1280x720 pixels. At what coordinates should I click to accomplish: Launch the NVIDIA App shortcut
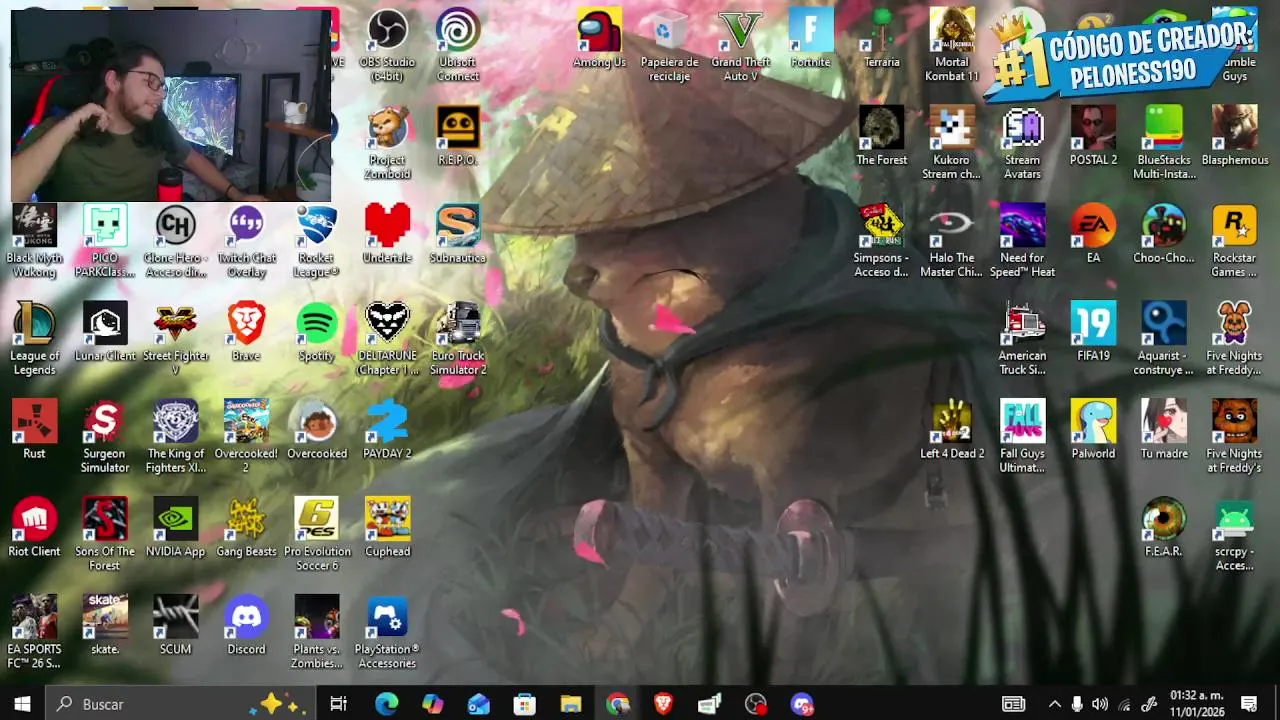(x=176, y=528)
